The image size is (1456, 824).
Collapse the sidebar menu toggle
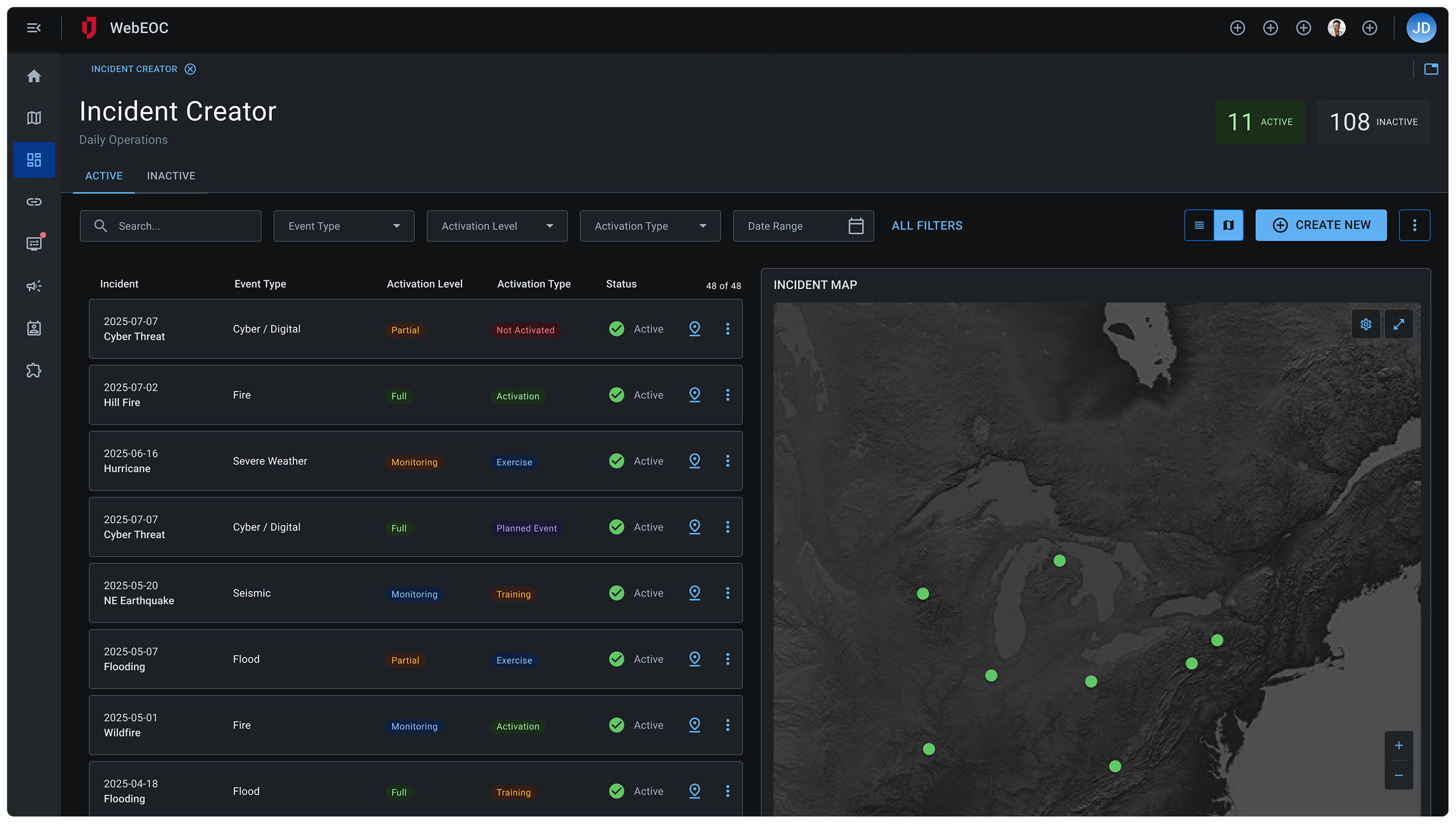34,28
